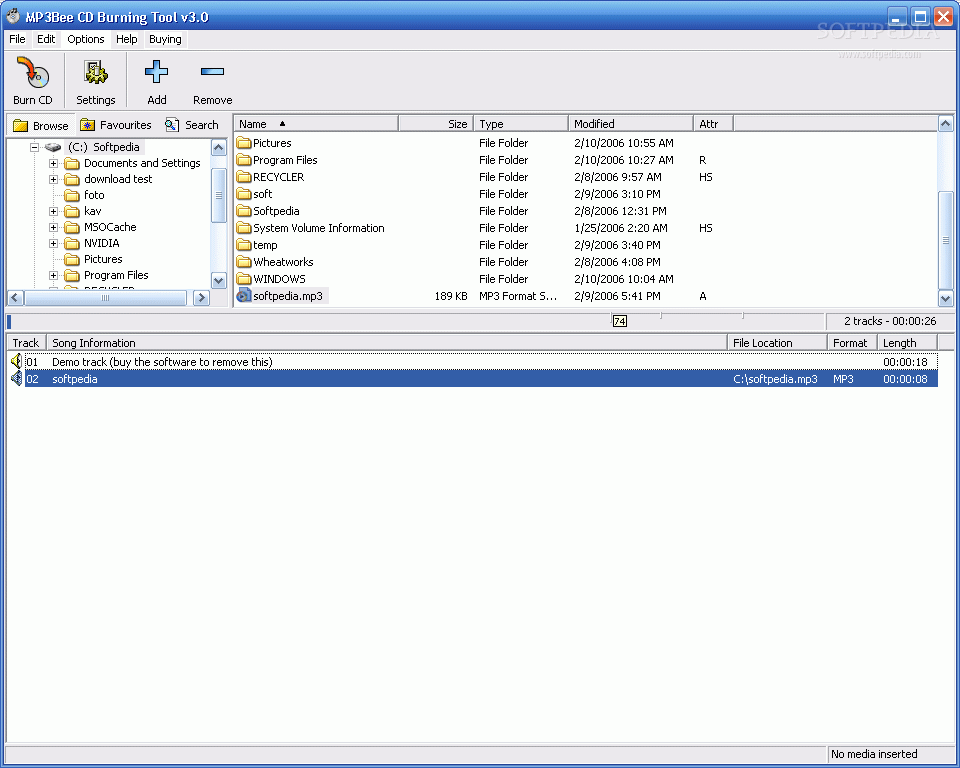Click the Add plus icon

tap(156, 72)
